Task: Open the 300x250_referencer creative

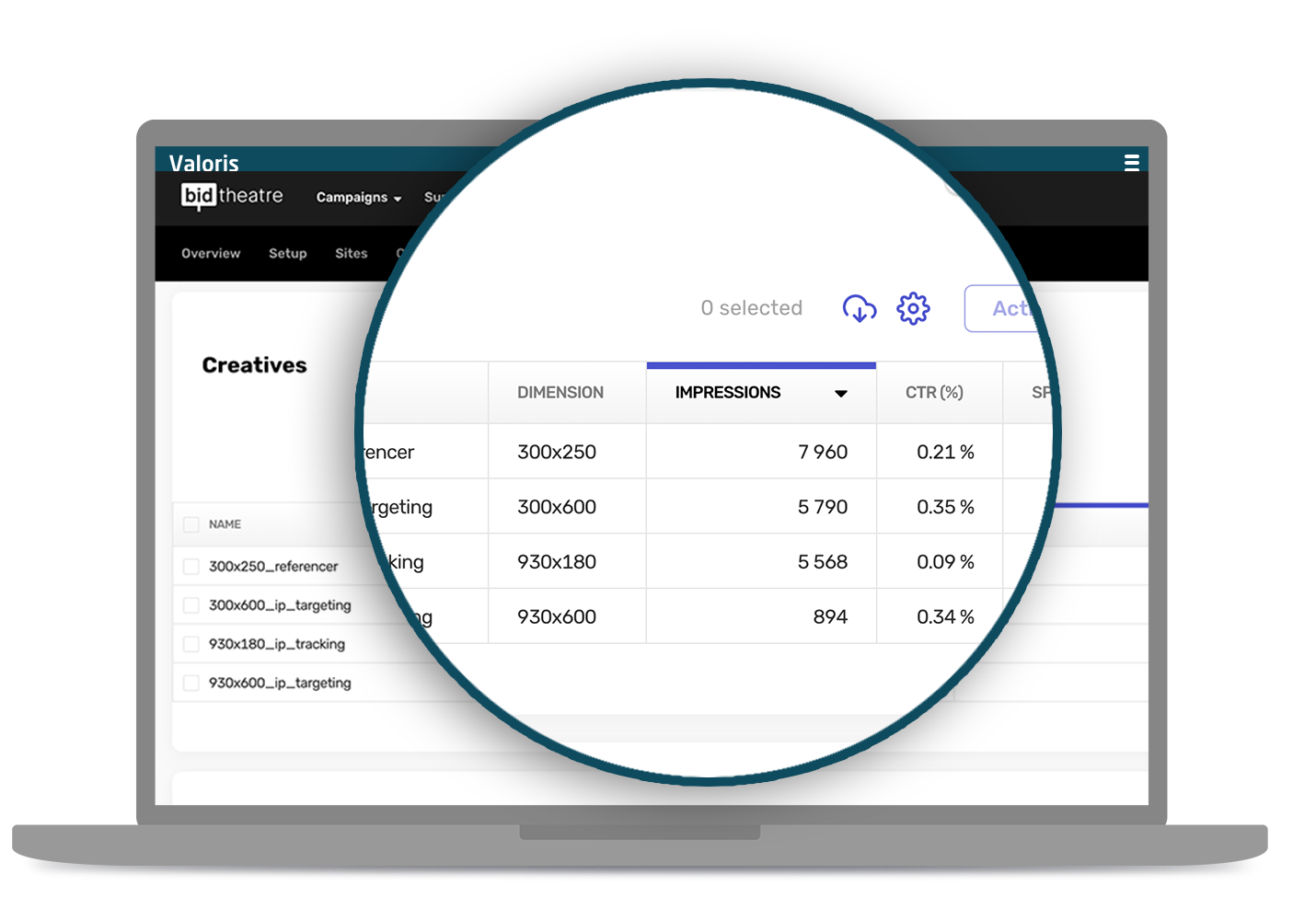Action: pos(273,567)
